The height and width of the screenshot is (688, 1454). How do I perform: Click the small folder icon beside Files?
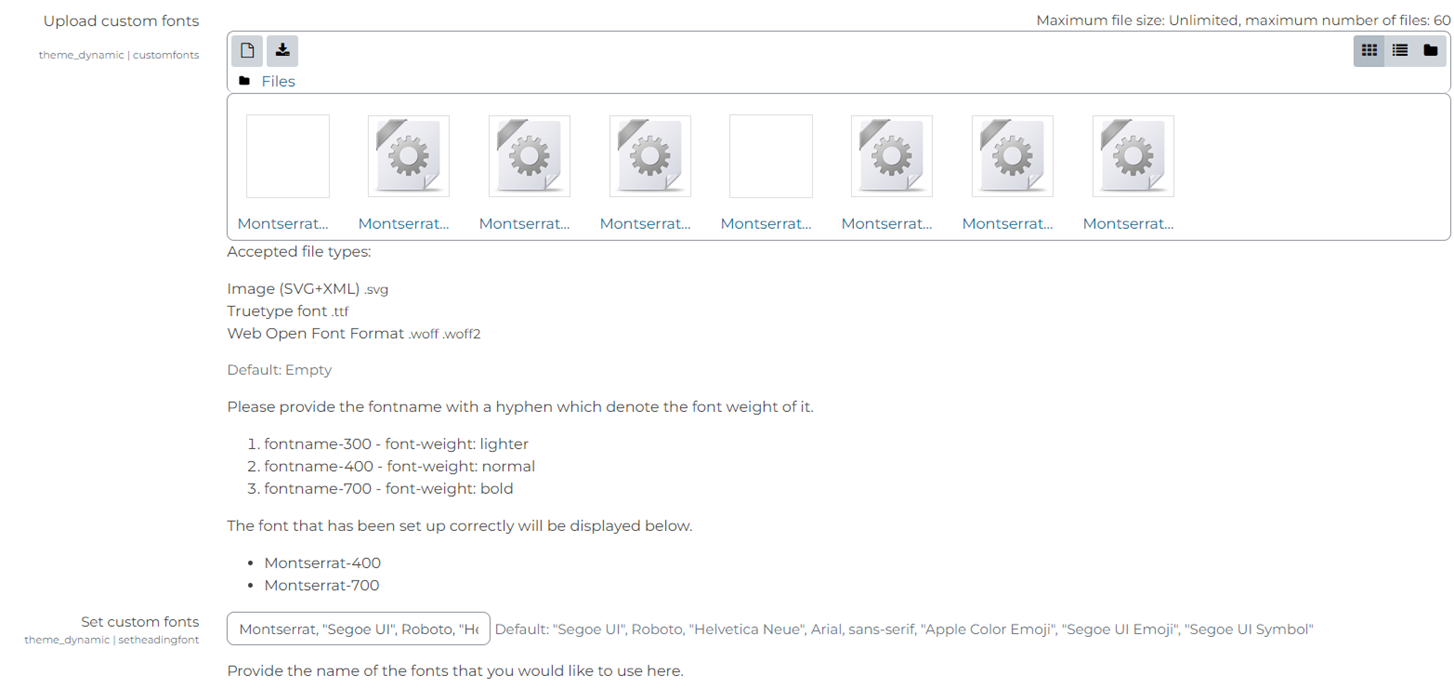coord(245,81)
